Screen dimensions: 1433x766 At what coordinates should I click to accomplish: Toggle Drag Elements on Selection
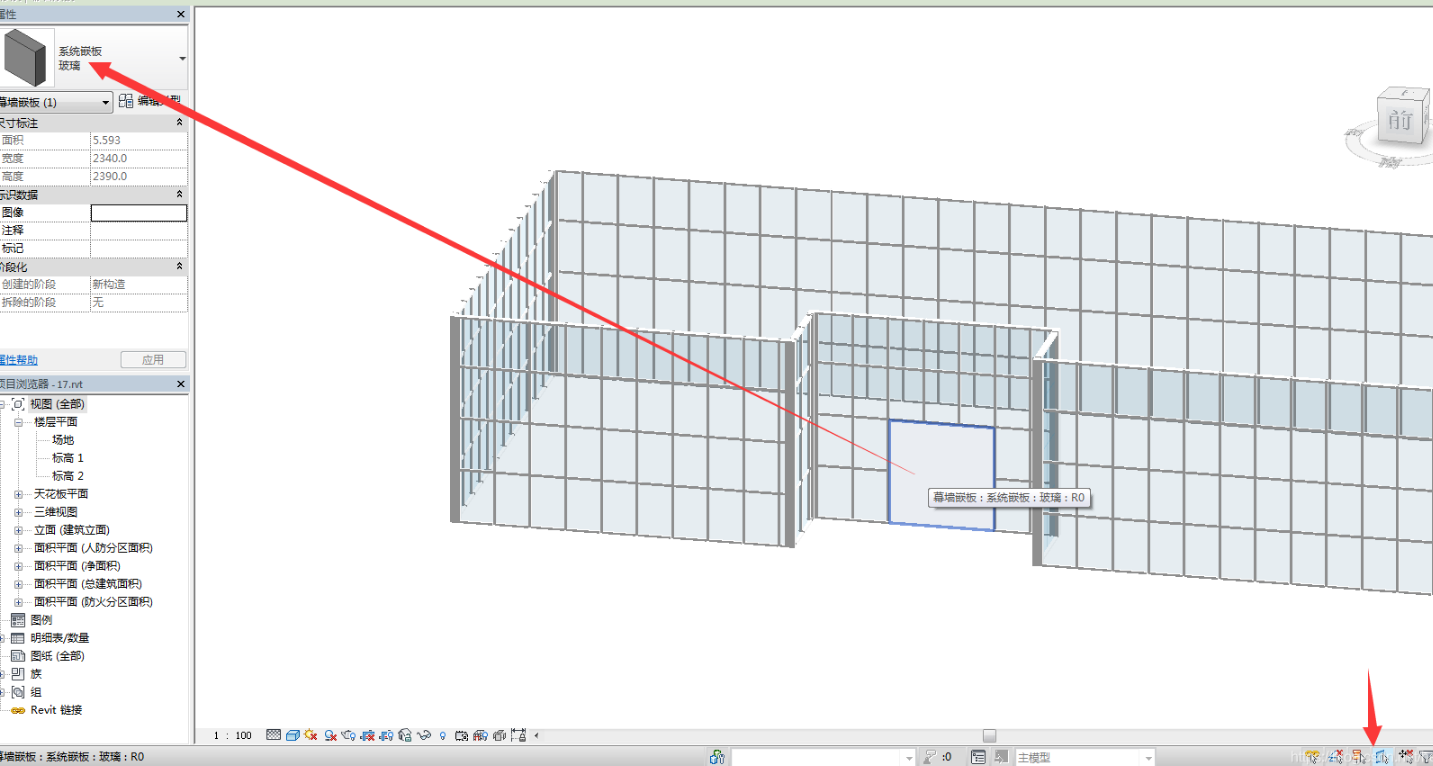pos(1405,758)
